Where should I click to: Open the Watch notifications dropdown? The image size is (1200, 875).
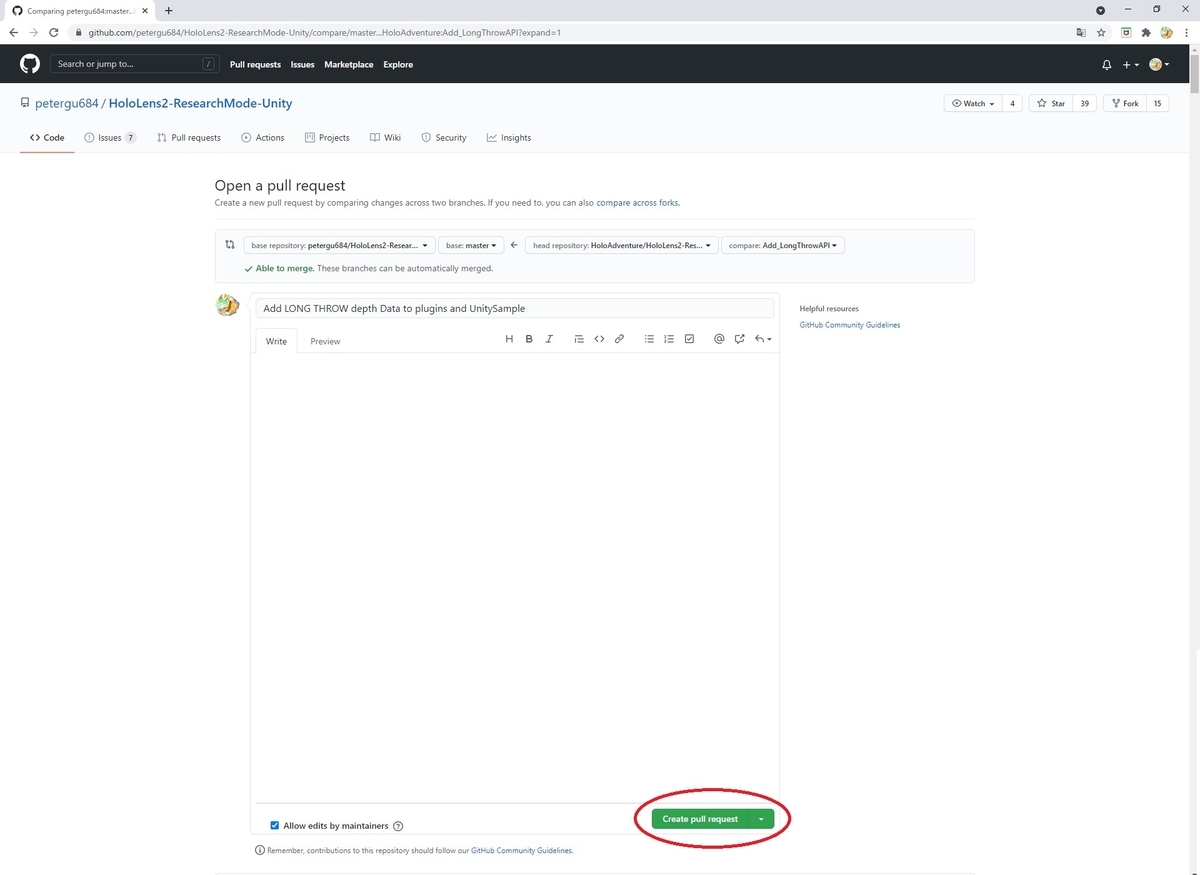[972, 103]
